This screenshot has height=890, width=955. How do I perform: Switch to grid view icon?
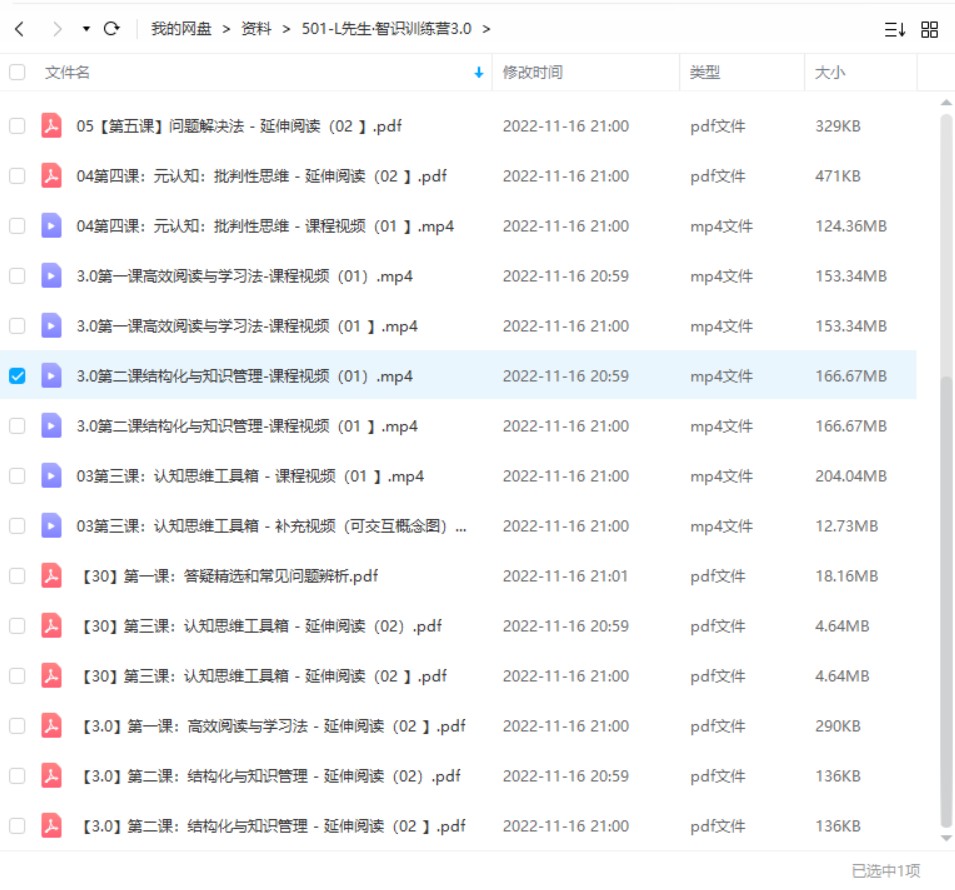(929, 29)
